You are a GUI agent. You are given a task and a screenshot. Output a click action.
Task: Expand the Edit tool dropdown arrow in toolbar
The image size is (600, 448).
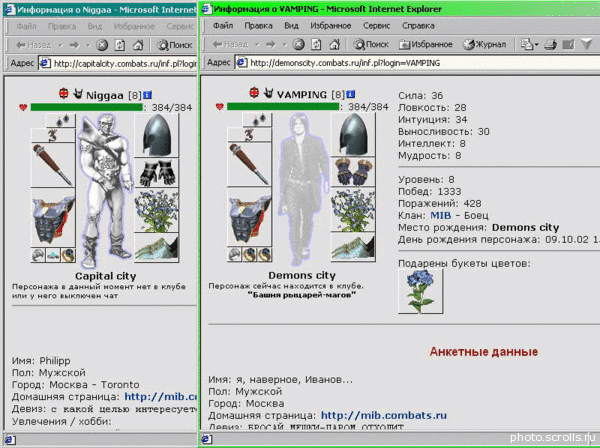coord(536,45)
